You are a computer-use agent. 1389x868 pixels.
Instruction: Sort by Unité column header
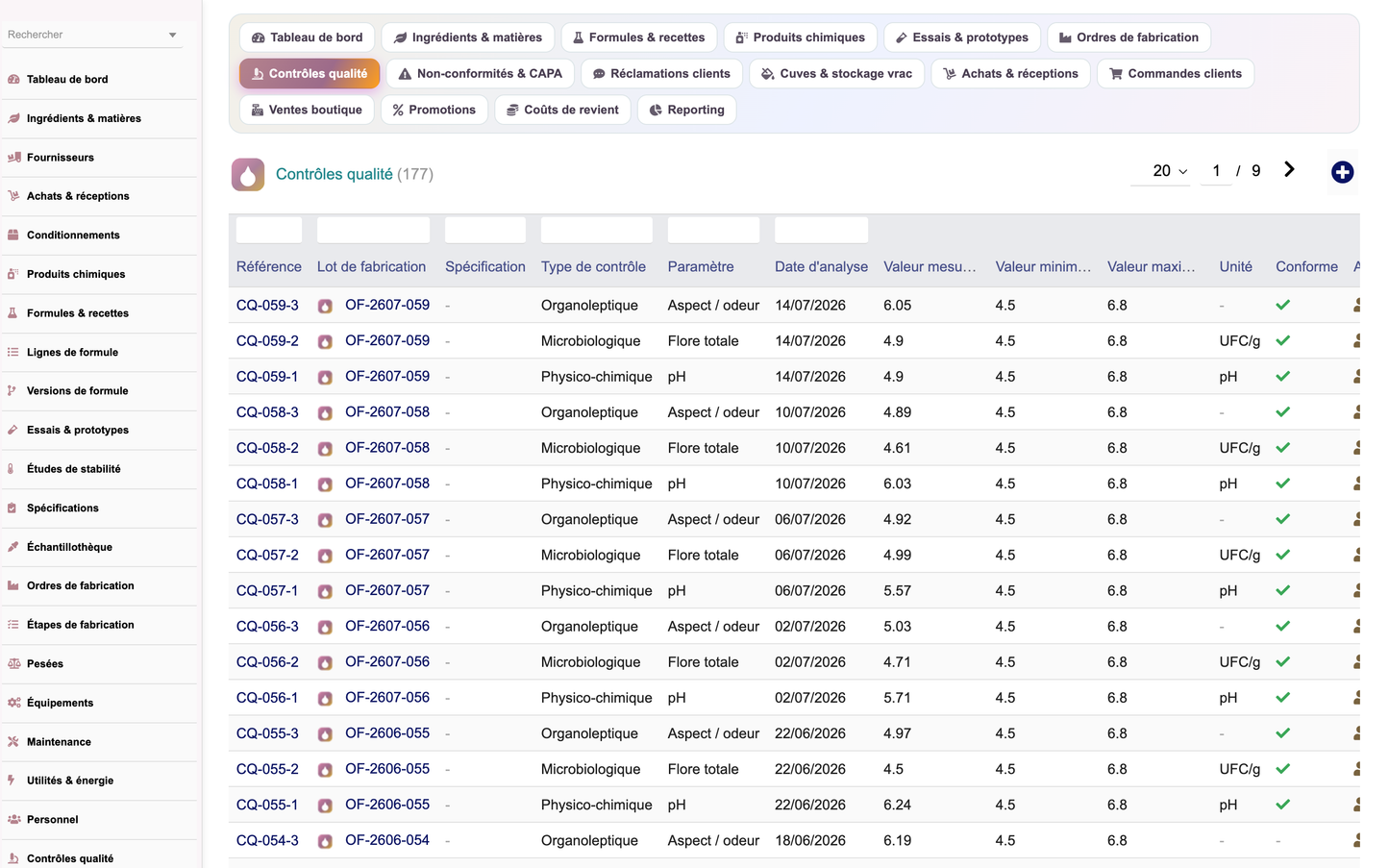[x=1235, y=267]
